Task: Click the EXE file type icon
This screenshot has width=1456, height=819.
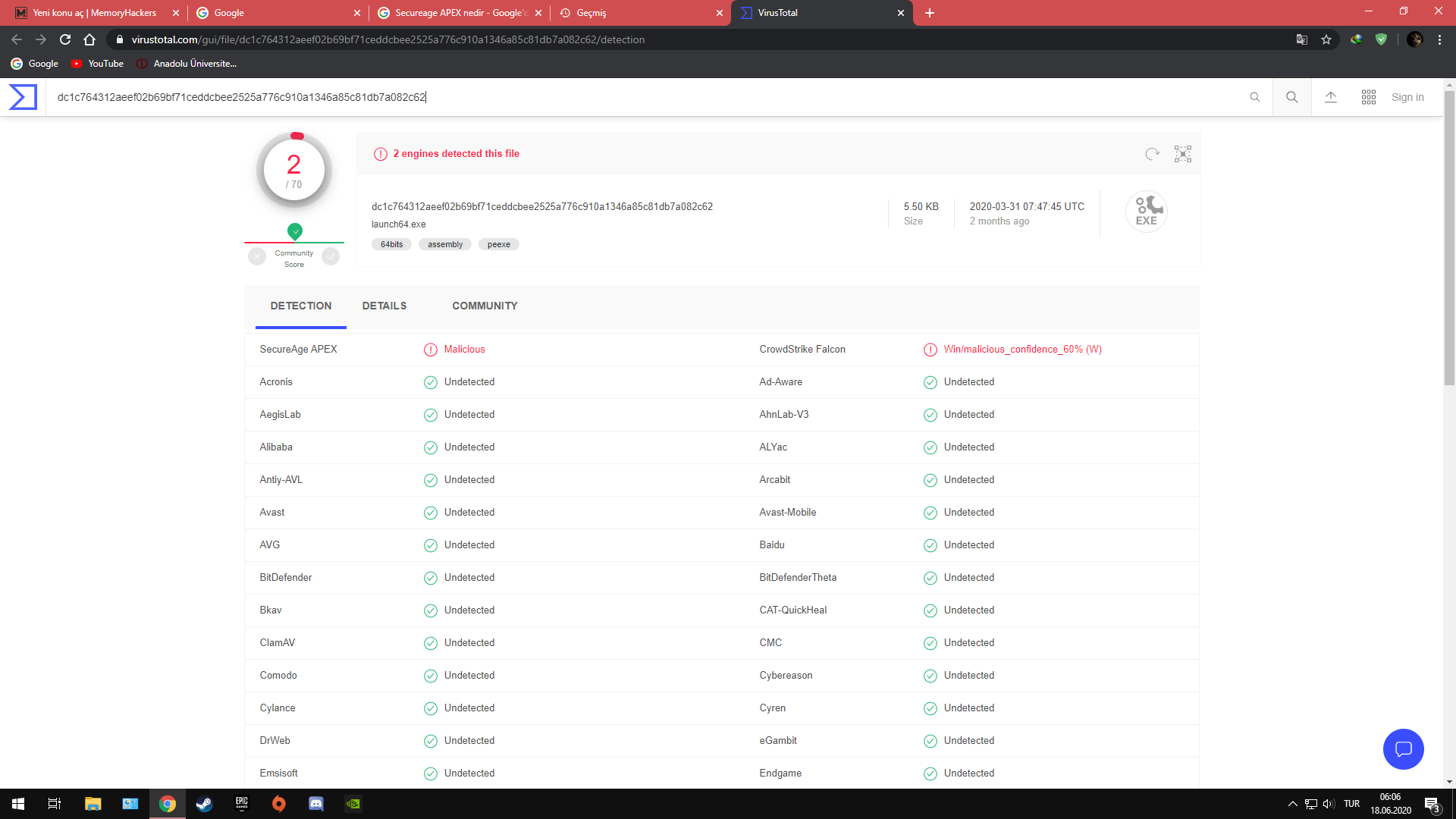Action: point(1147,212)
